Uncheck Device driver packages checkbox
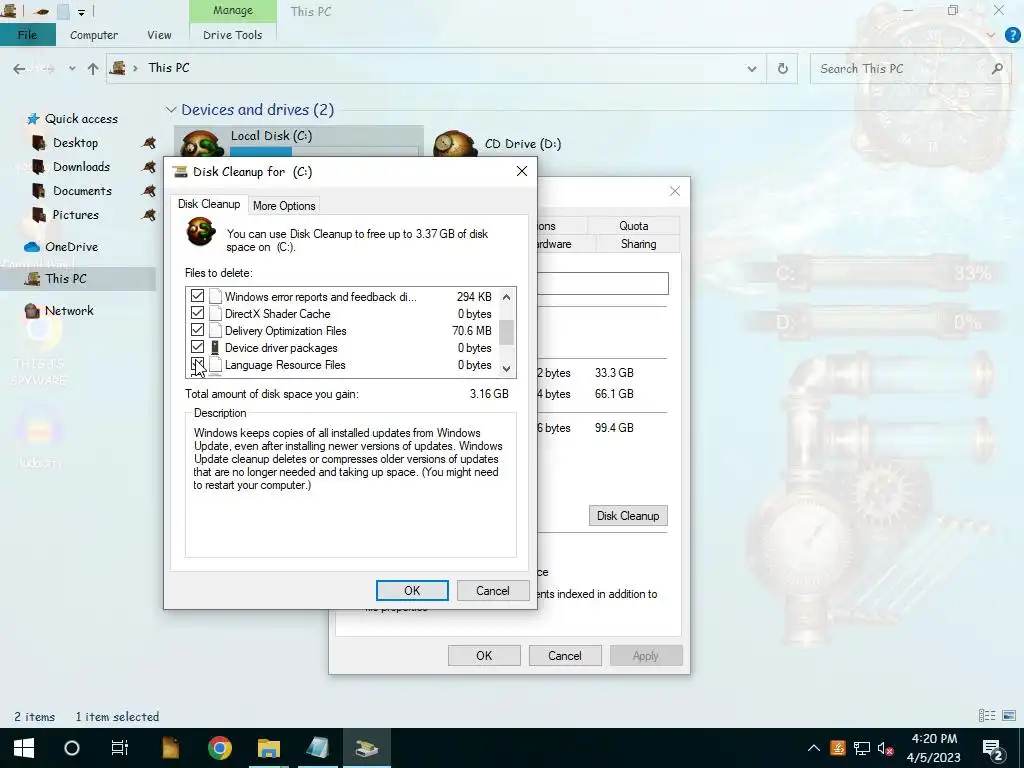This screenshot has height=768, width=1024. coord(197,347)
